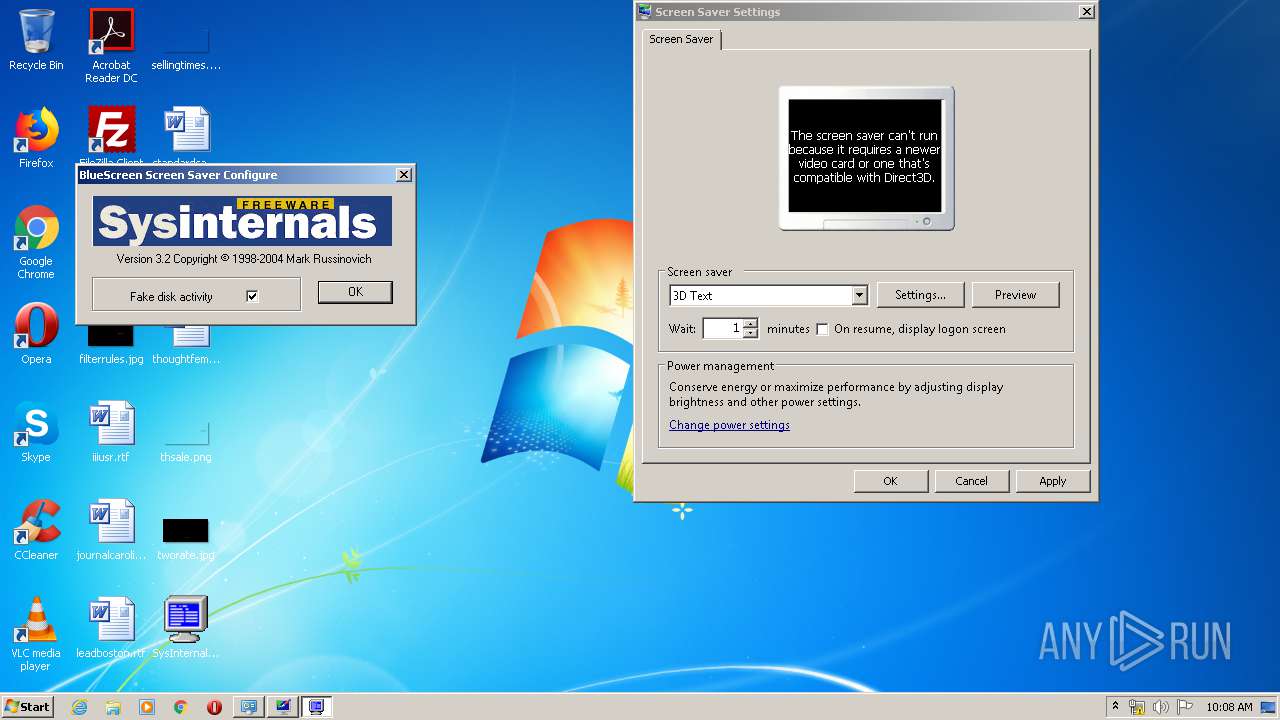Switch to the active screen saver taskbar item
The height and width of the screenshot is (720, 1280).
click(x=316, y=707)
